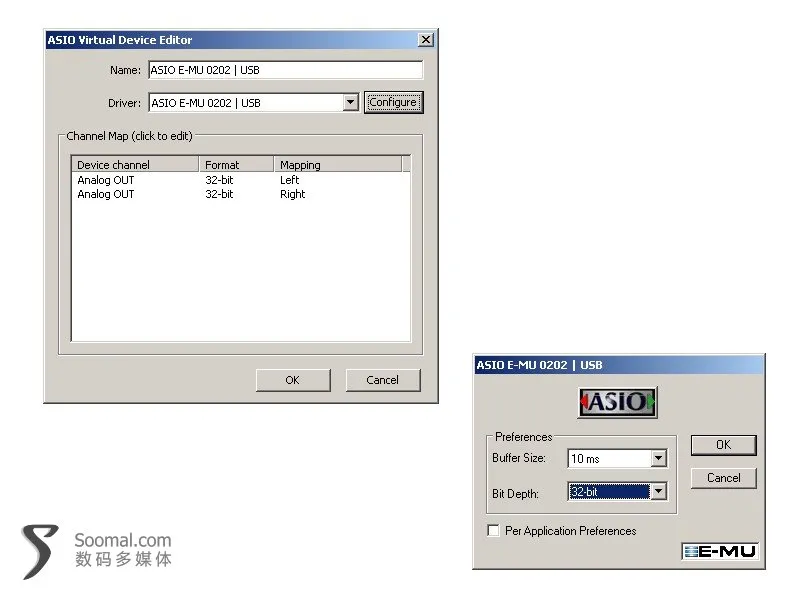Click the E-MU logo
Image resolution: width=800 pixels, height=600 pixels.
click(x=720, y=552)
